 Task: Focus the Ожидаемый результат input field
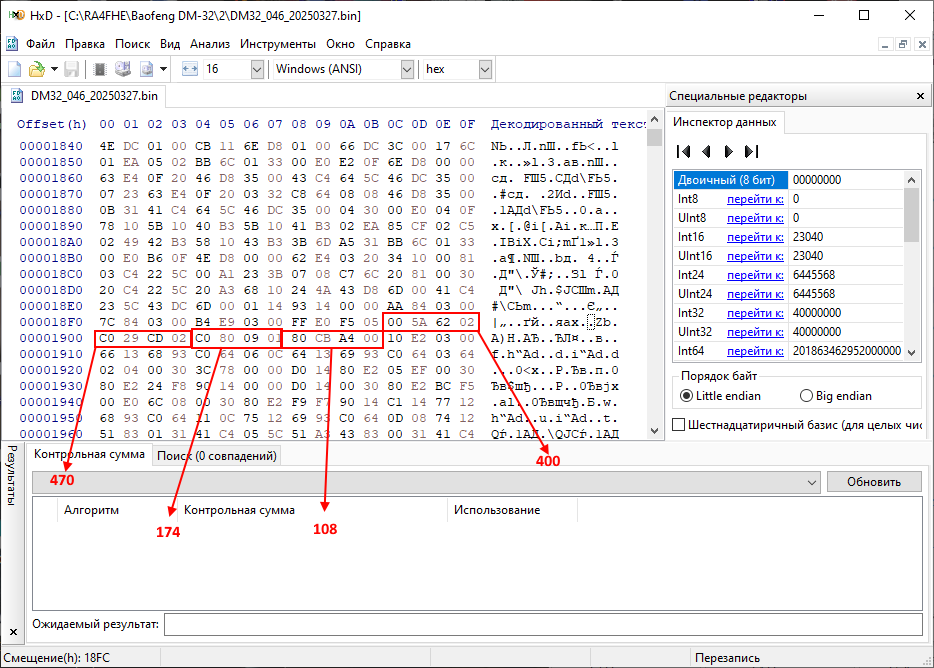(543, 624)
